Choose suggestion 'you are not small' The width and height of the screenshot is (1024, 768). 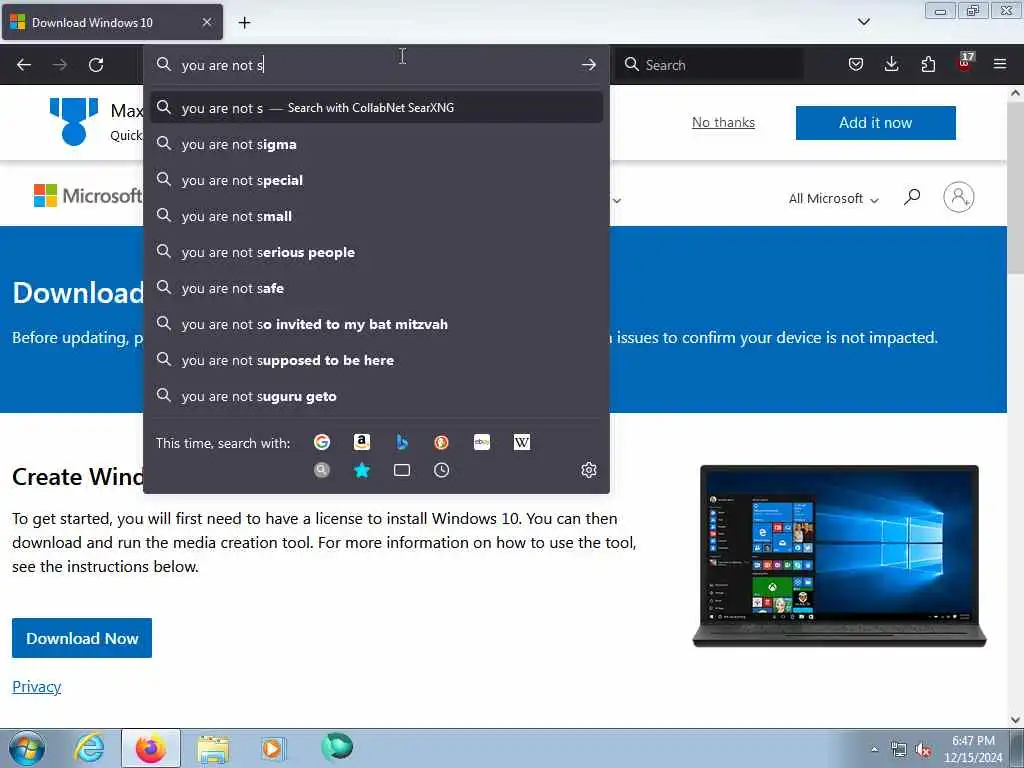376,216
